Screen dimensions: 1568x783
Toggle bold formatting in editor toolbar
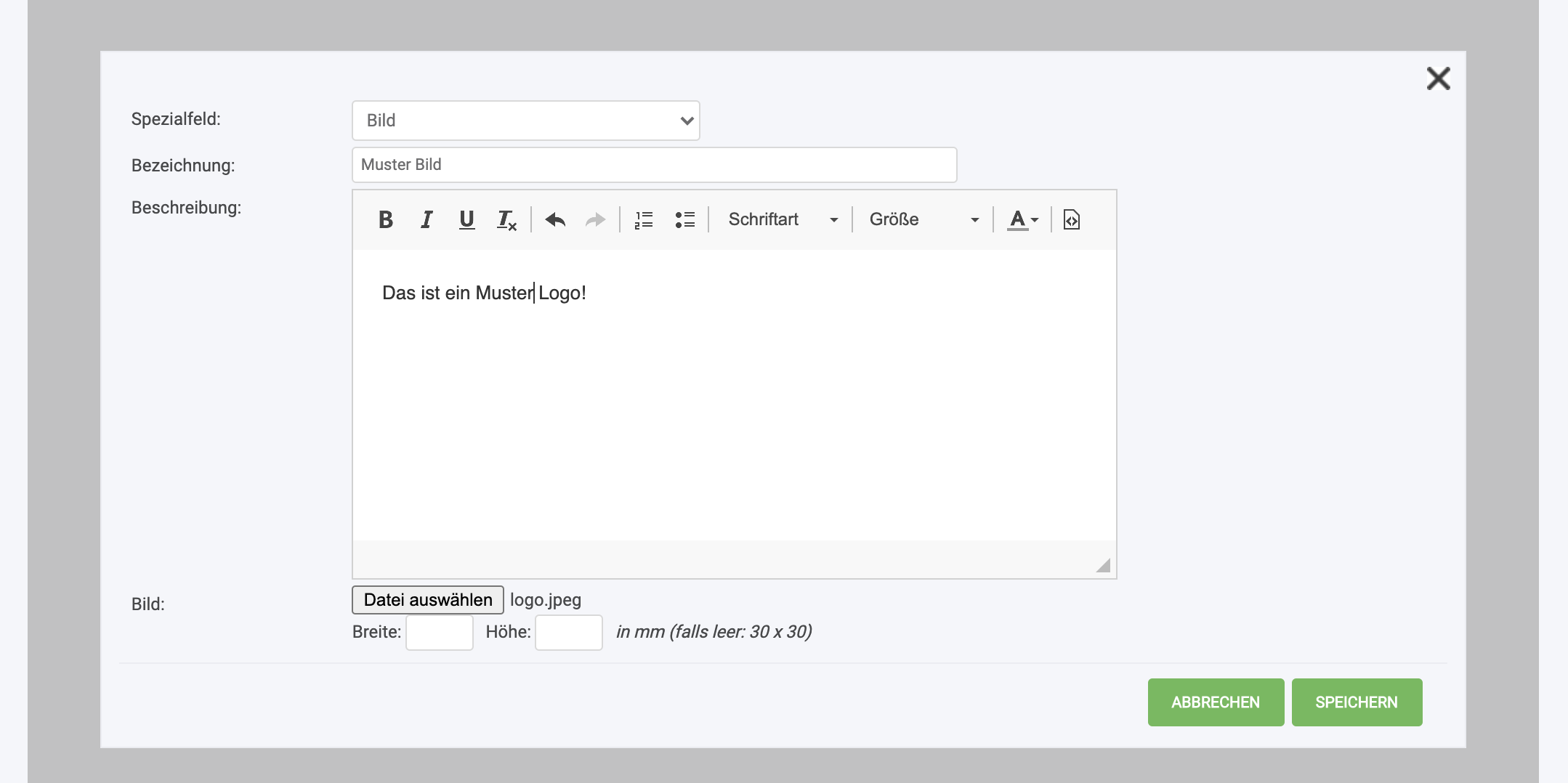386,219
